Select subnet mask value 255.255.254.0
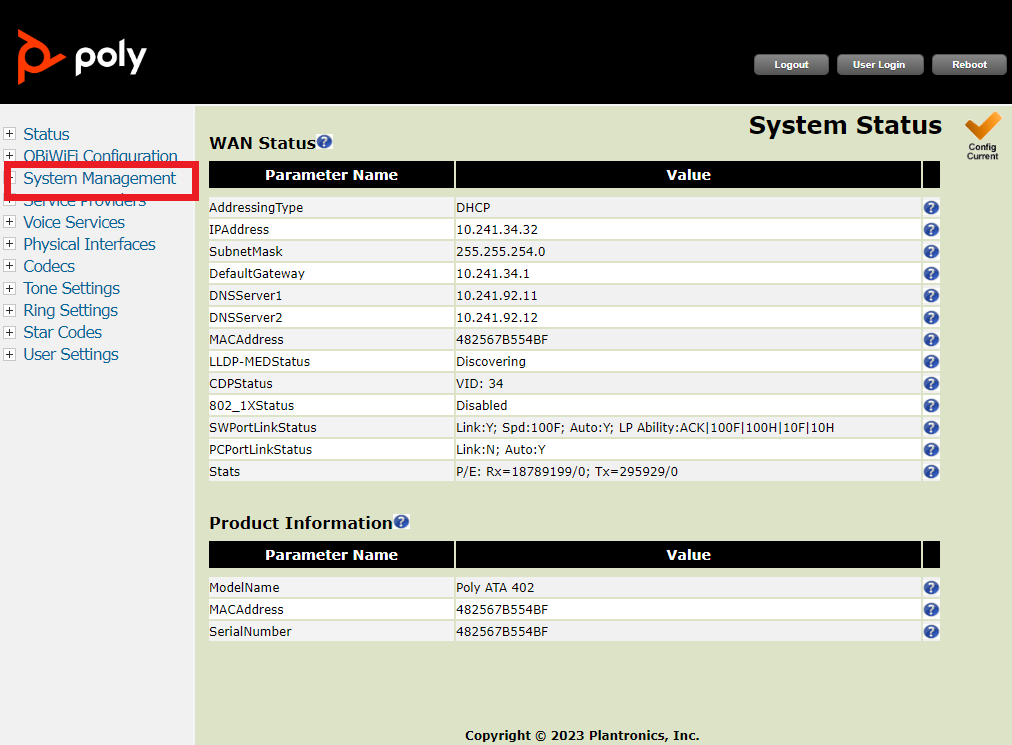1012x745 pixels. click(501, 252)
